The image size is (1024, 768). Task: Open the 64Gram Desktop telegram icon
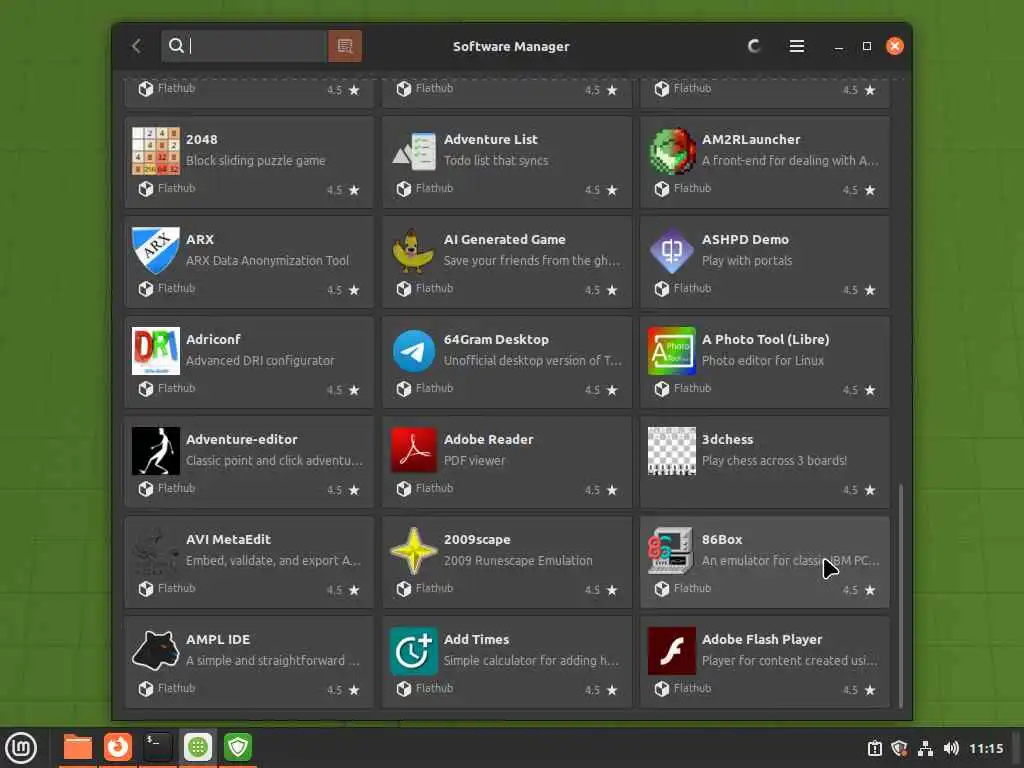click(x=413, y=351)
